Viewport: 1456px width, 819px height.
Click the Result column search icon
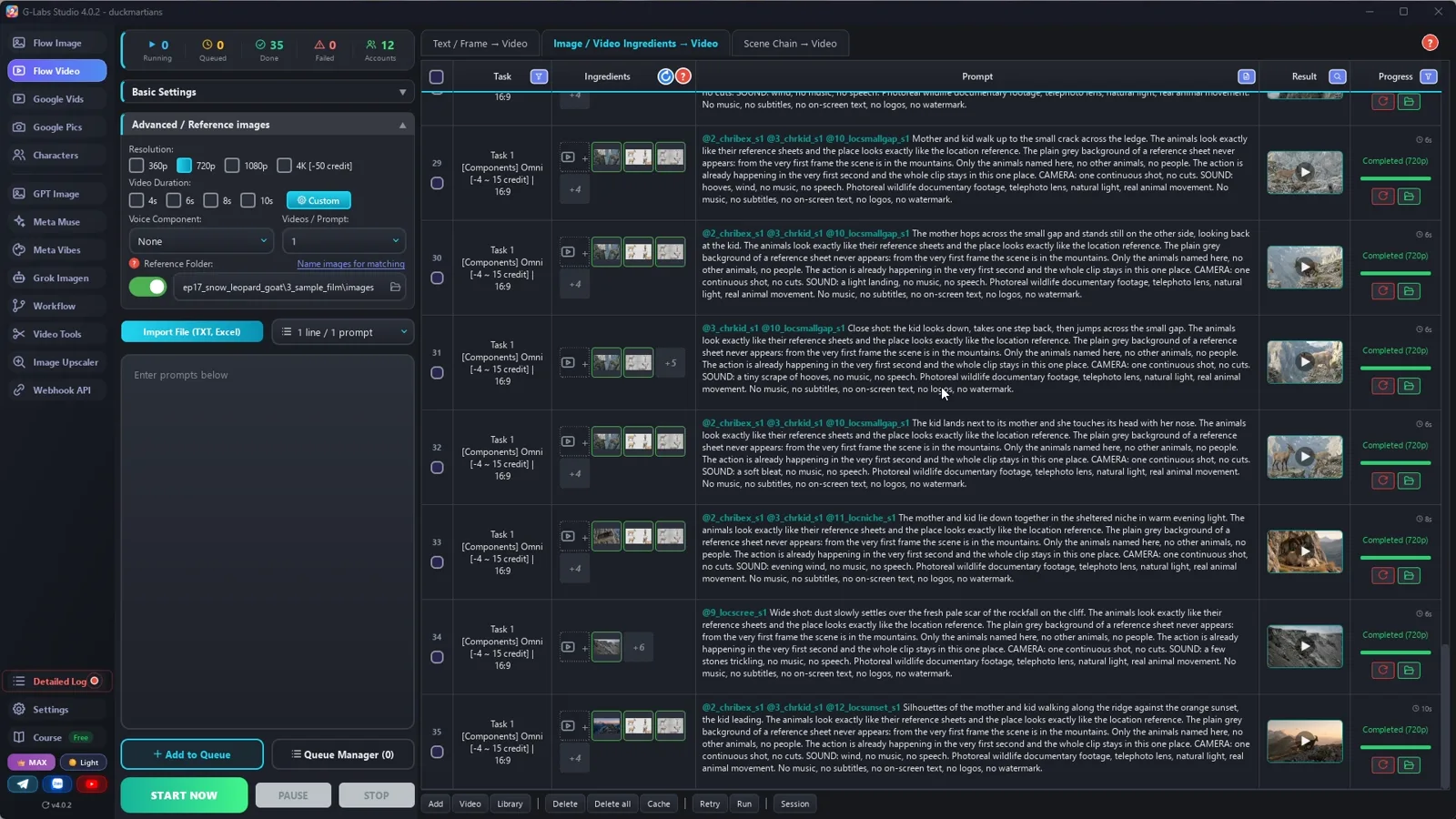(x=1337, y=76)
